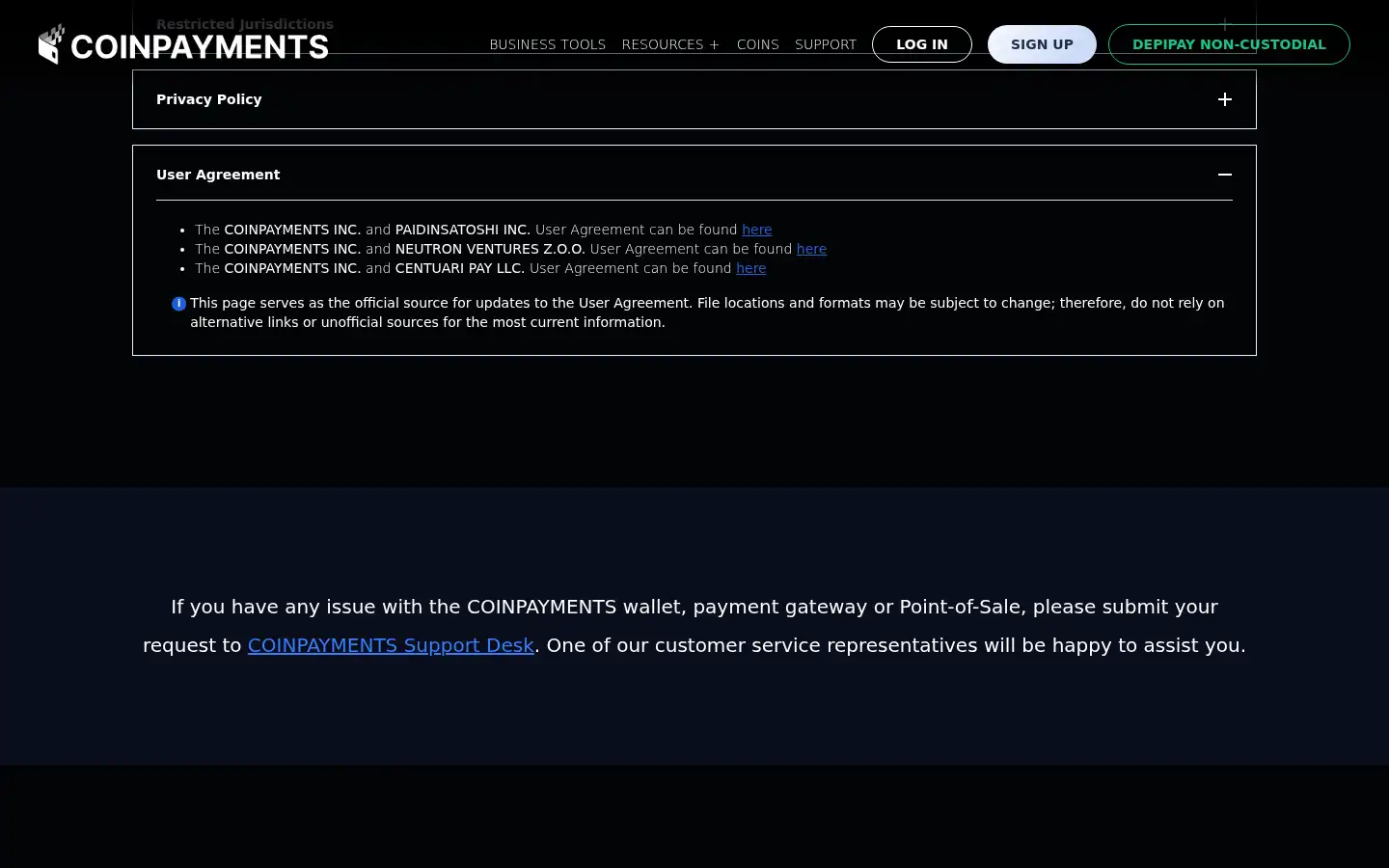
Task: Expand the Resources + menu
Action: tap(670, 44)
